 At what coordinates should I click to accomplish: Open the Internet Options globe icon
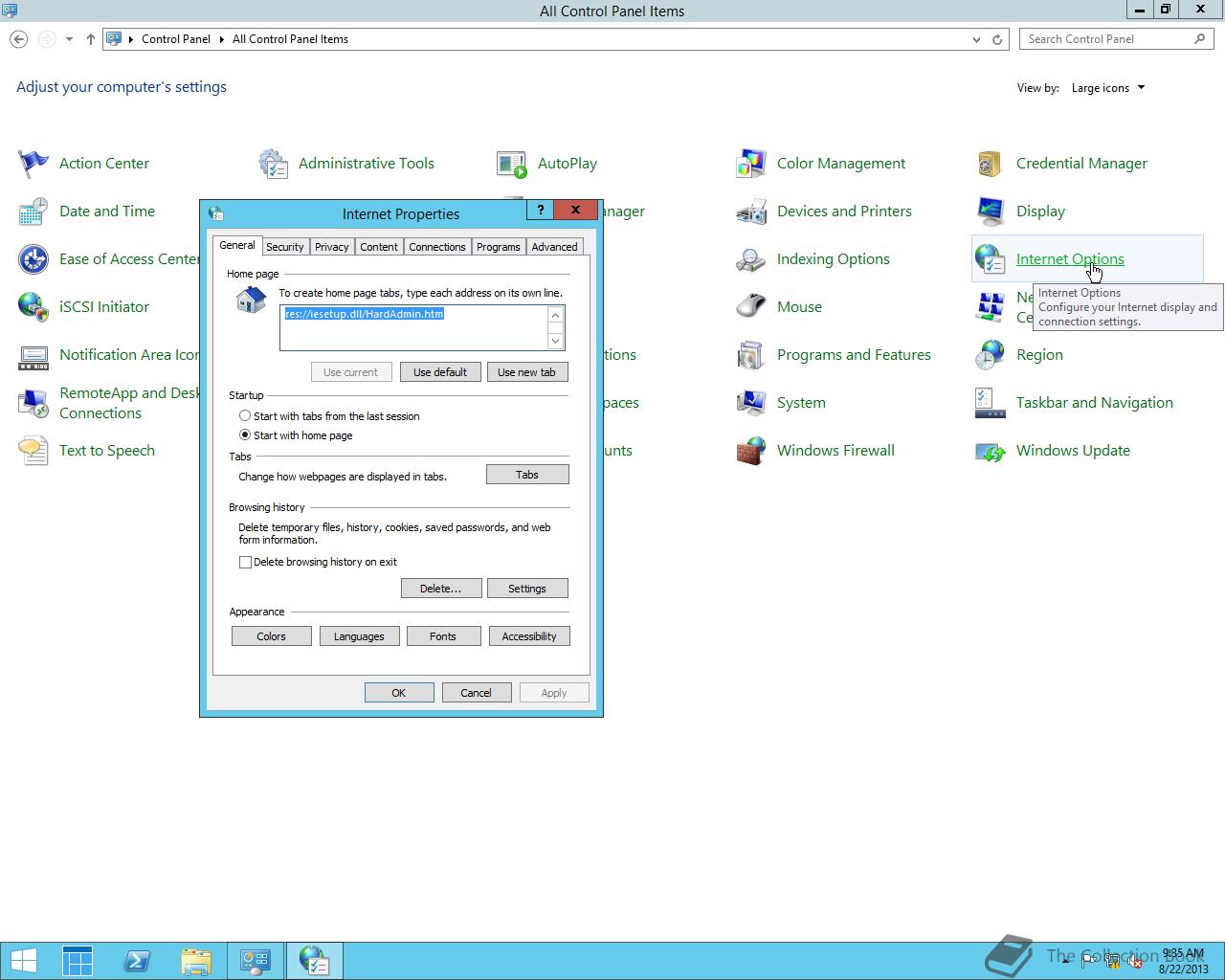(x=991, y=259)
